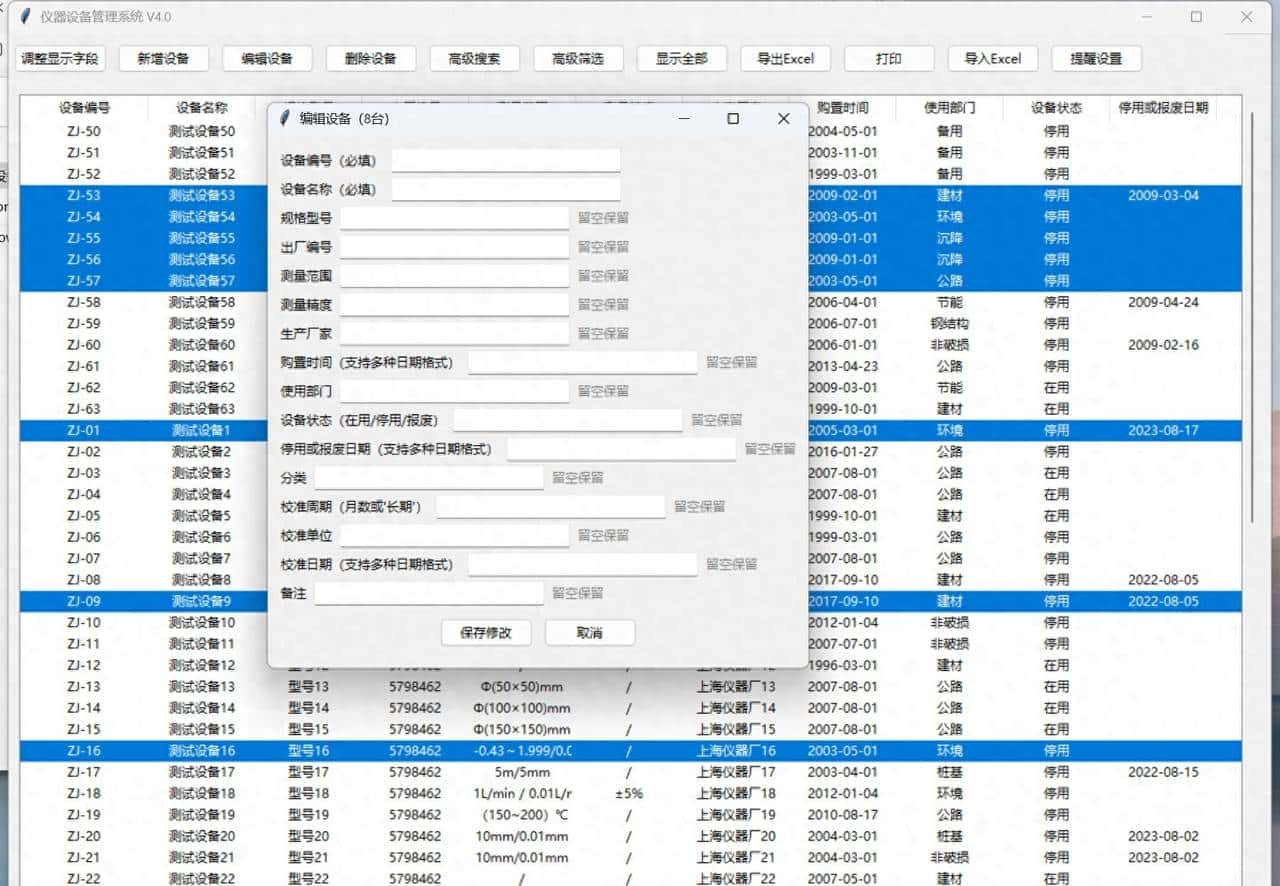Open the 高级搜索 advanced search
This screenshot has width=1280, height=886.
click(475, 59)
